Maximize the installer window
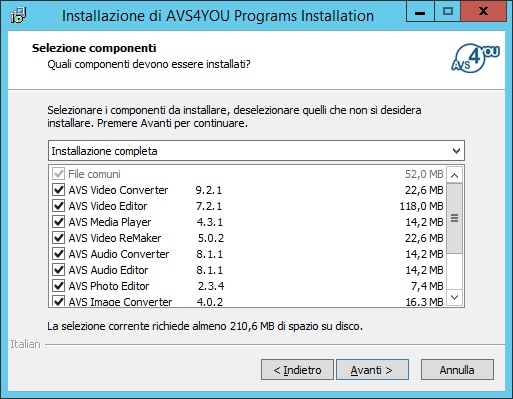 [447, 12]
